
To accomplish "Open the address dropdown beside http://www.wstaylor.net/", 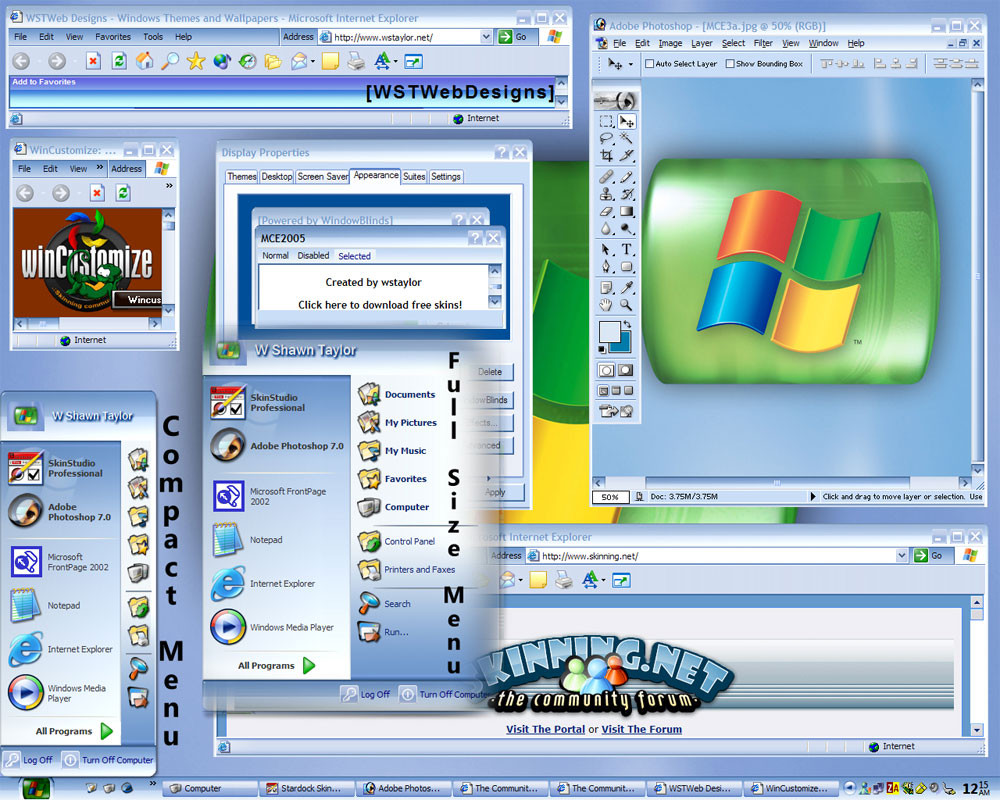I will tap(486, 37).
